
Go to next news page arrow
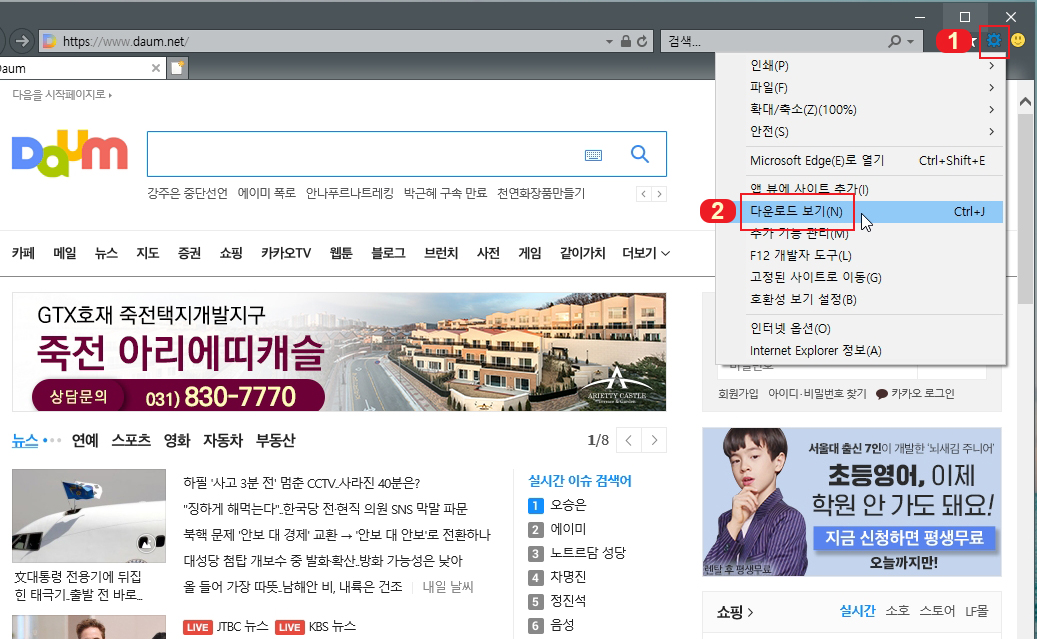click(654, 441)
